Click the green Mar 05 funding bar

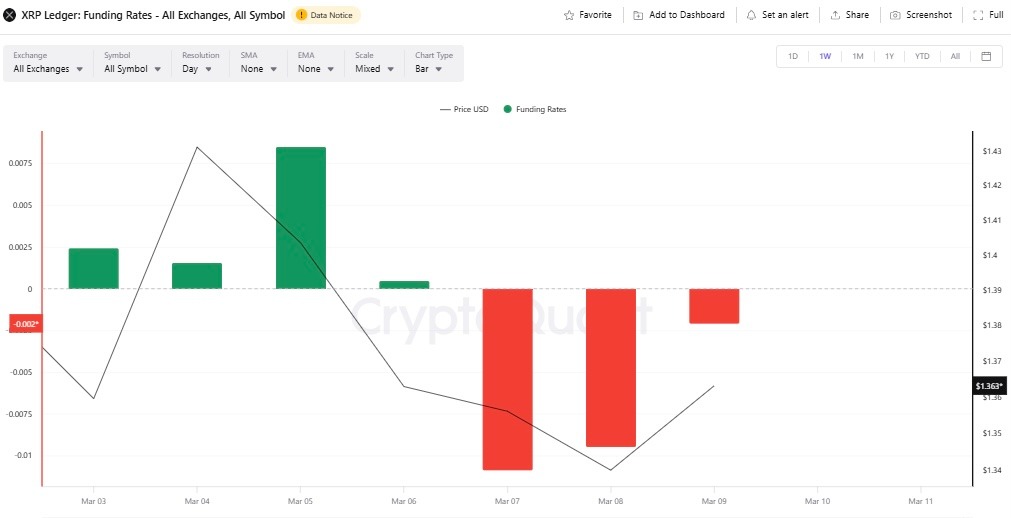pyautogui.click(x=300, y=217)
